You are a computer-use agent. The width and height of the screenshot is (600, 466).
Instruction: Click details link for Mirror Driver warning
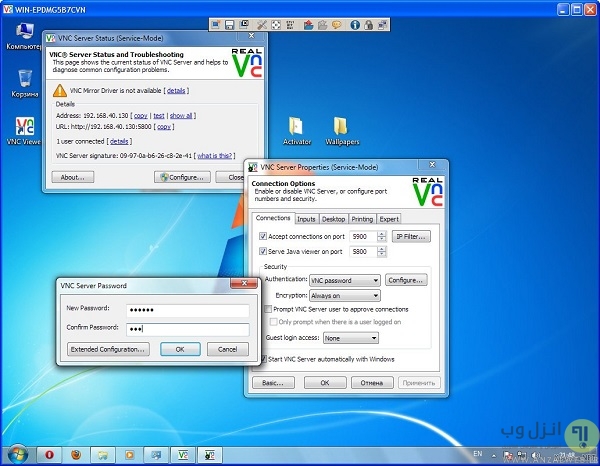point(176,91)
